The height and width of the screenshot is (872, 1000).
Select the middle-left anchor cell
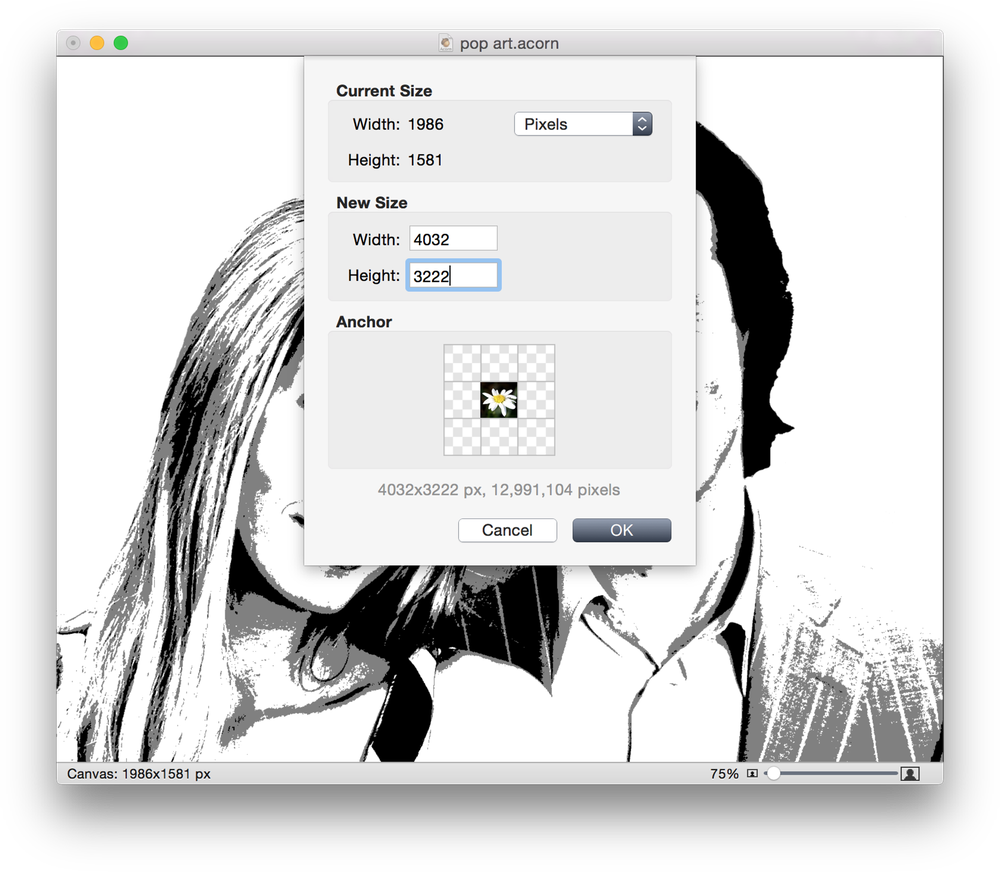click(462, 398)
